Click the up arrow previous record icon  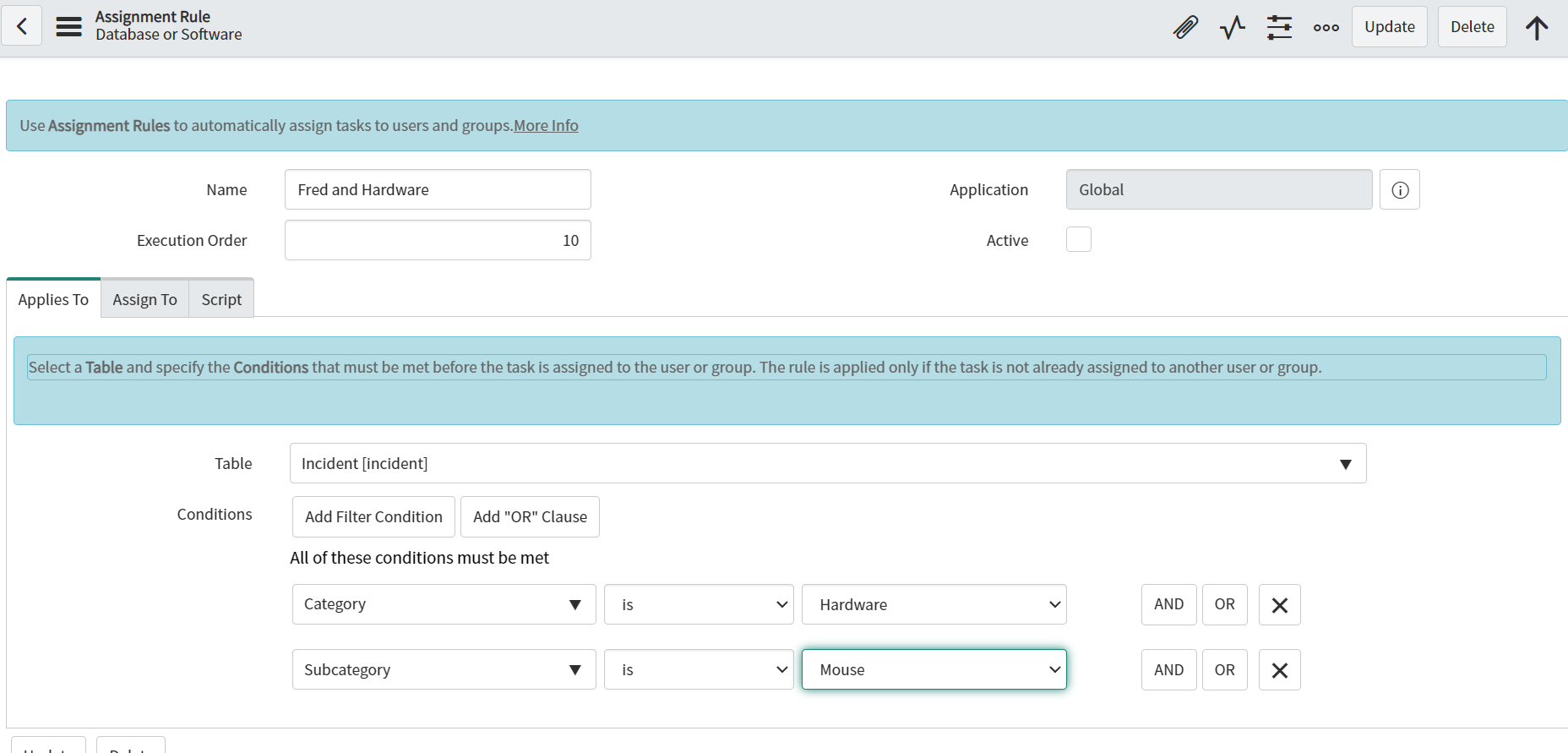pos(1537,27)
